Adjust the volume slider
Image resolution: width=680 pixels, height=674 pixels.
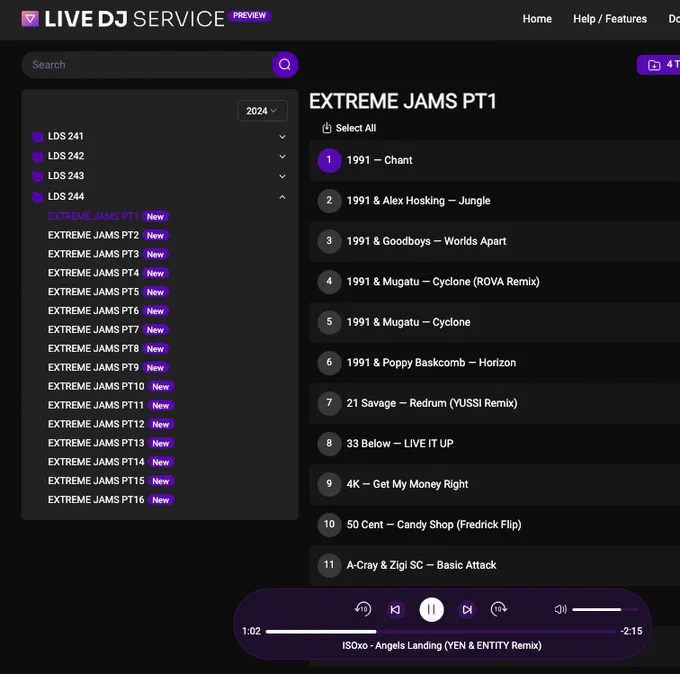(605, 609)
